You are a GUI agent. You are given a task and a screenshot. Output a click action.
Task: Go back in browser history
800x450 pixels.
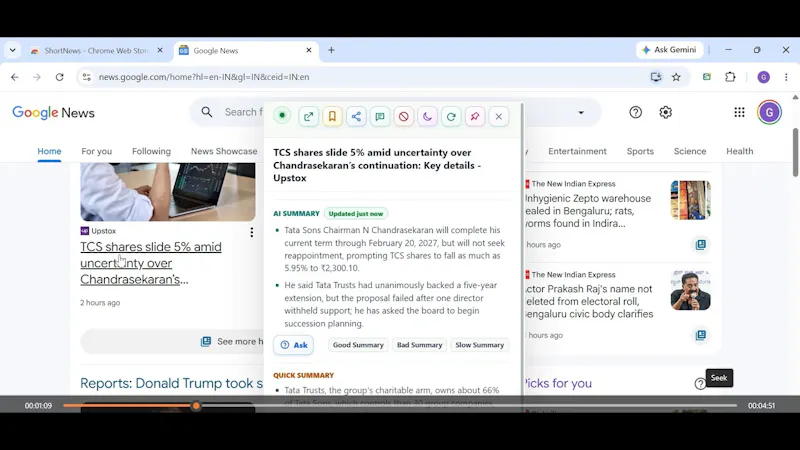15,77
